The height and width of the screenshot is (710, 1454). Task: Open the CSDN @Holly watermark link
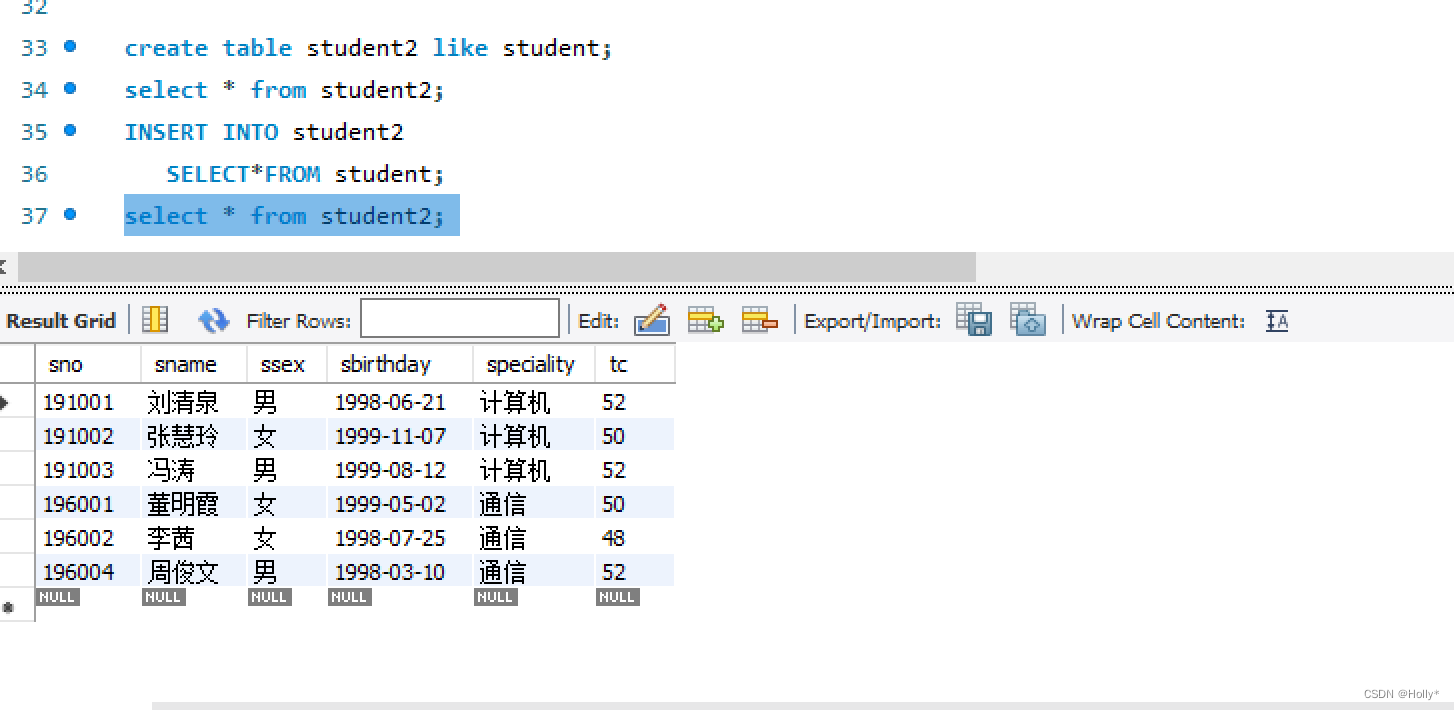coord(1404,693)
